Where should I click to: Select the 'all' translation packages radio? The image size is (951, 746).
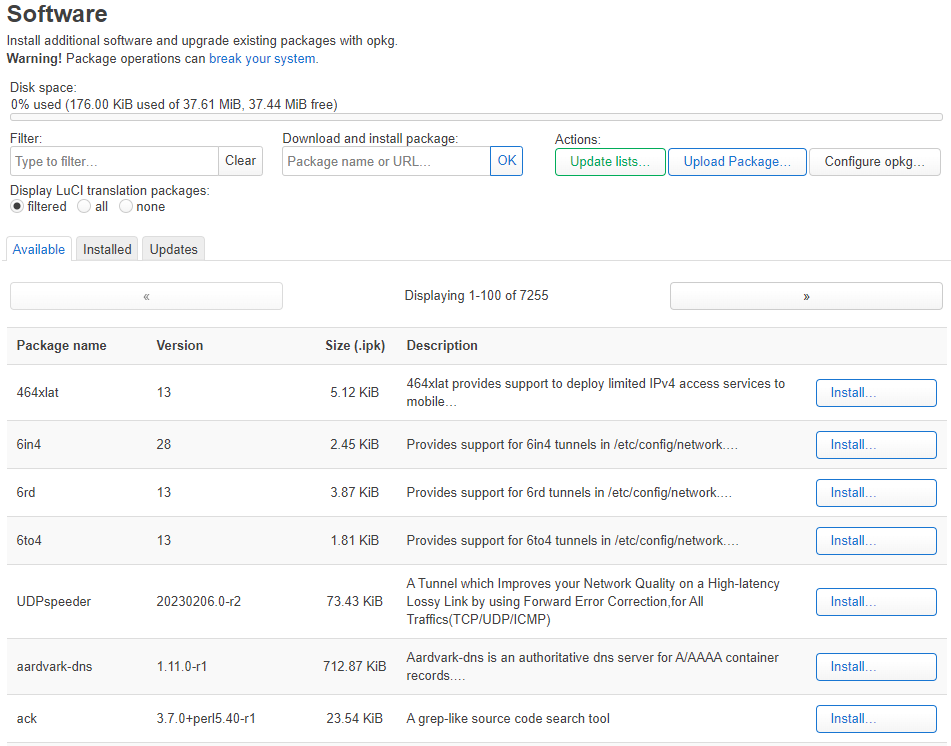pyautogui.click(x=84, y=206)
